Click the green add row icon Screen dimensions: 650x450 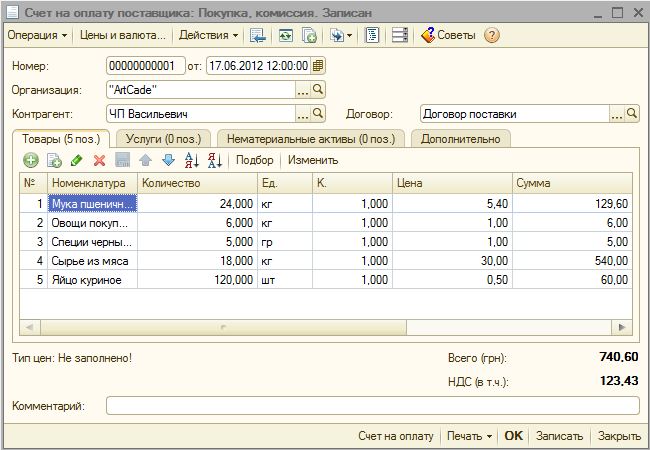[x=31, y=160]
